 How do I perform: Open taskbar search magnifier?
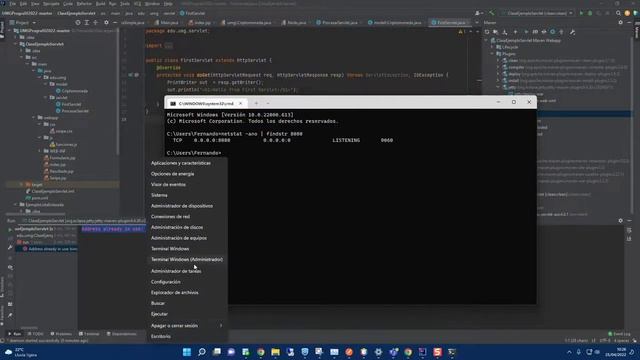click(202, 352)
